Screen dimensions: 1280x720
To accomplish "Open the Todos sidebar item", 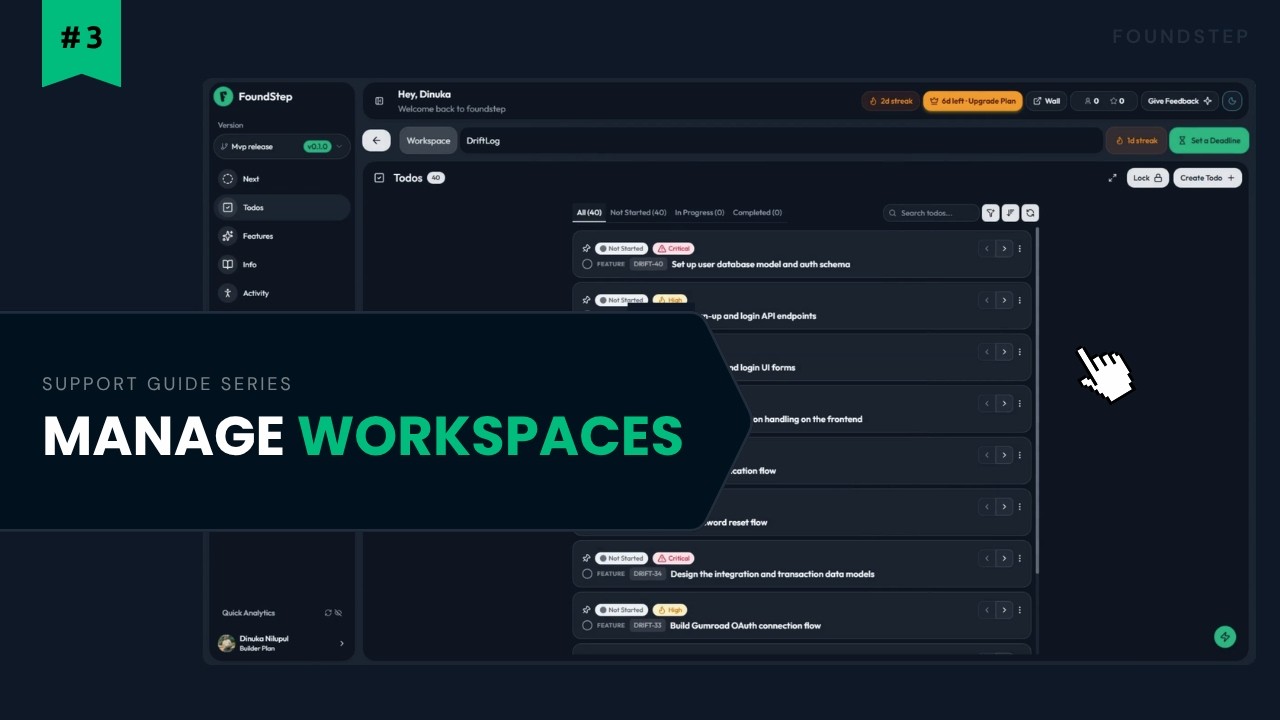I will (282, 207).
